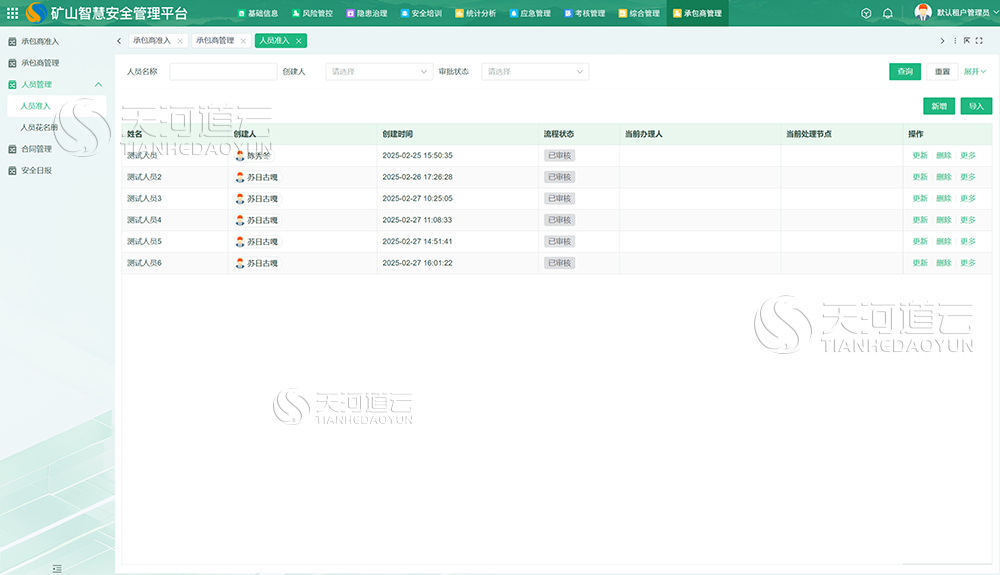Click 删除 for 测试人员4
Image resolution: width=1000 pixels, height=575 pixels.
(x=944, y=220)
